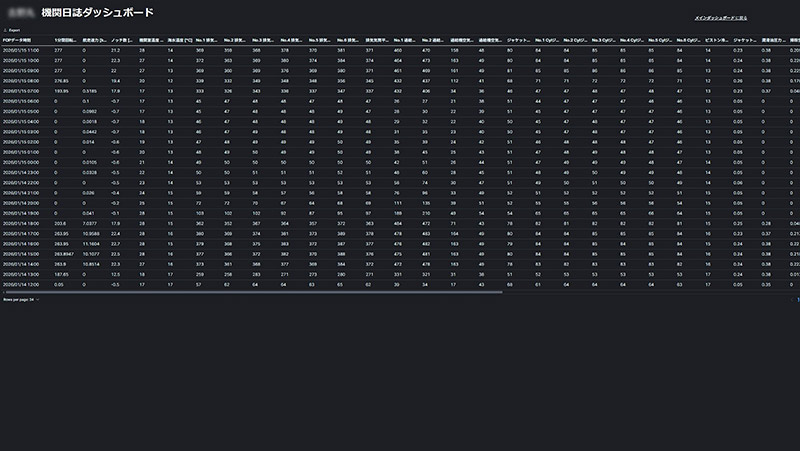Image resolution: width=800 pixels, height=451 pixels.
Task: Select the 2025/01/15 06:00 row timestamp
Action: (x=21, y=100)
